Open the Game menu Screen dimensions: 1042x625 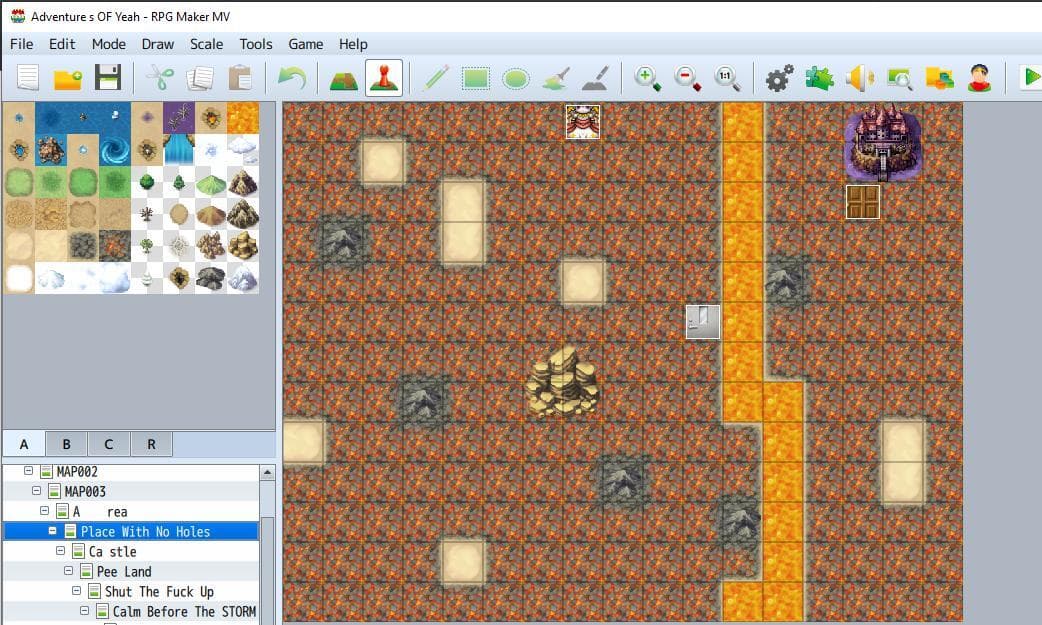[306, 44]
